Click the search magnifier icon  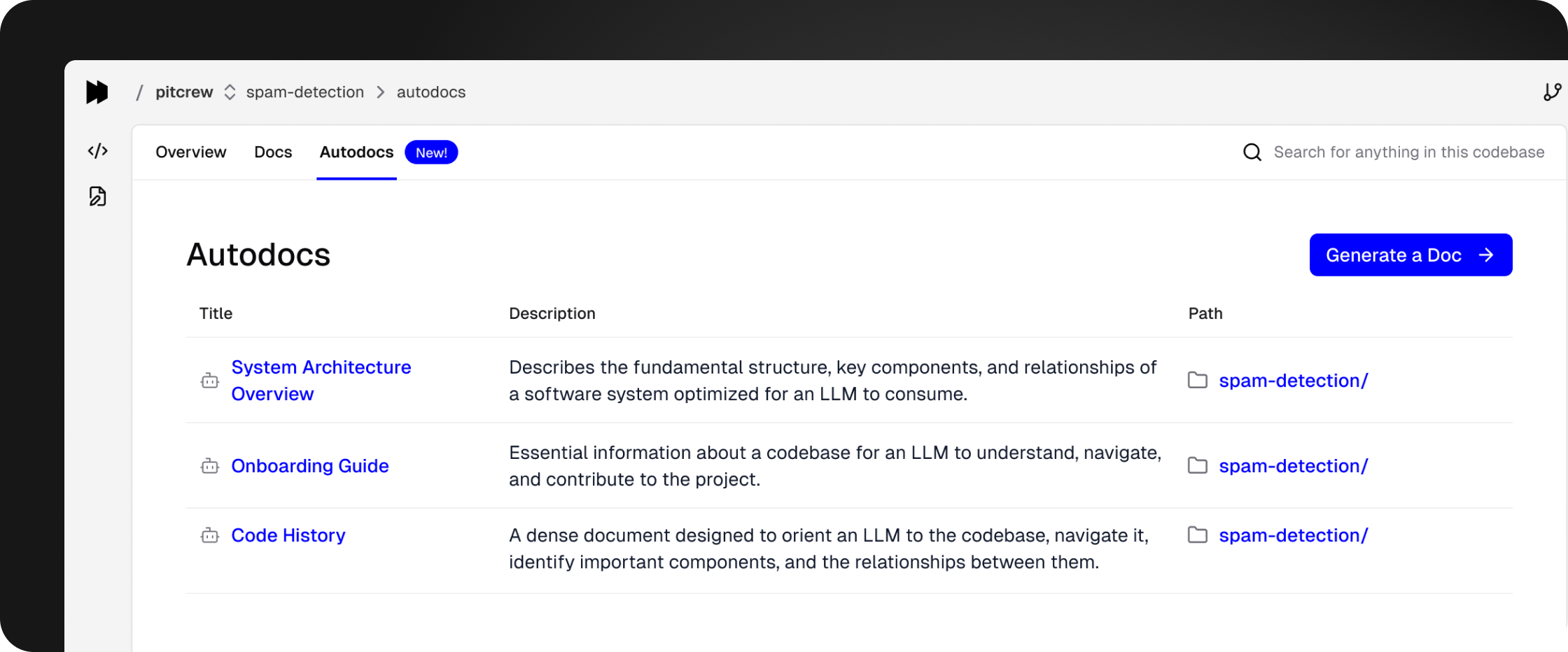1252,153
